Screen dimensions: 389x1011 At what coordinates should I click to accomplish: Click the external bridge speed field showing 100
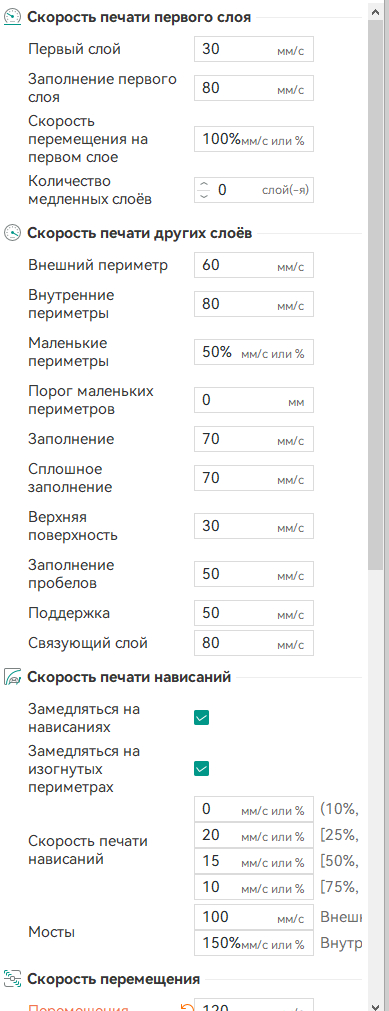(x=254, y=916)
